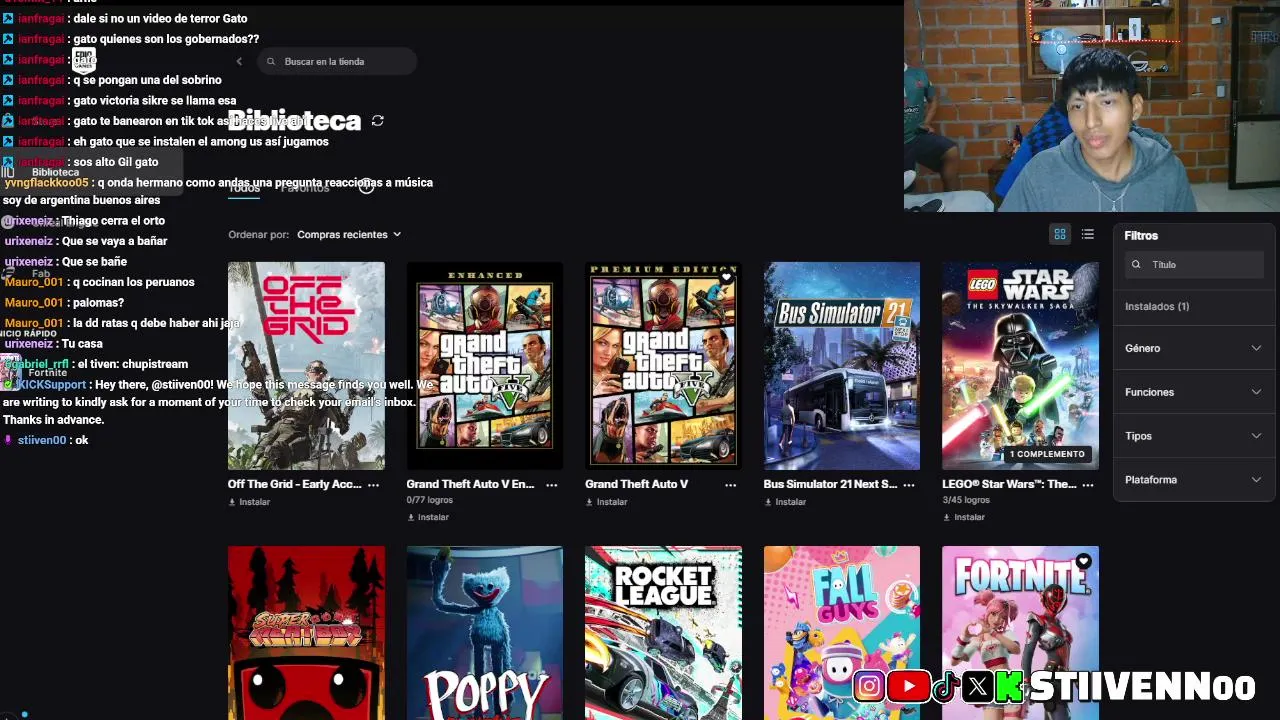Open options menu for LEGO Star Wars

tap(1087, 485)
